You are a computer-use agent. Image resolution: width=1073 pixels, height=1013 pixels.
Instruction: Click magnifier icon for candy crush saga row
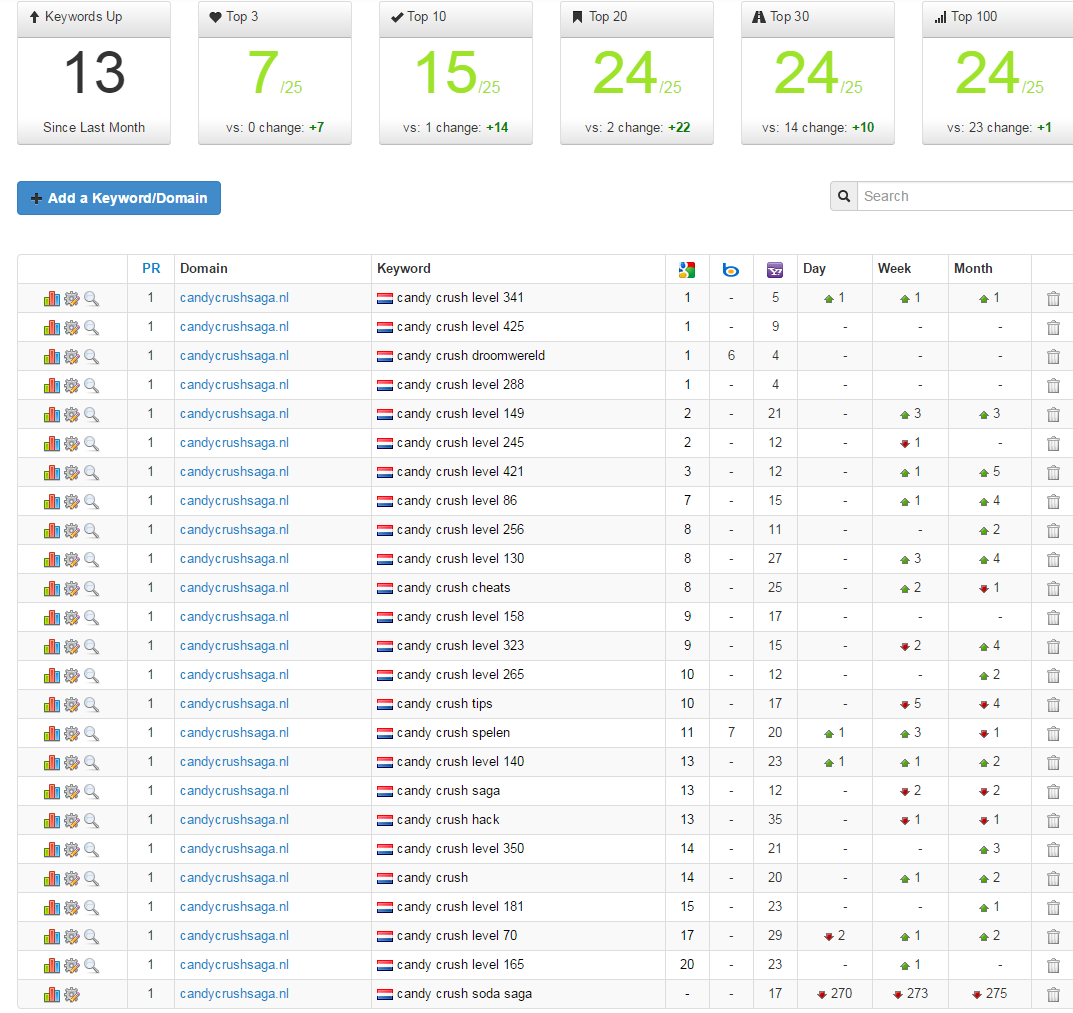tap(91, 791)
